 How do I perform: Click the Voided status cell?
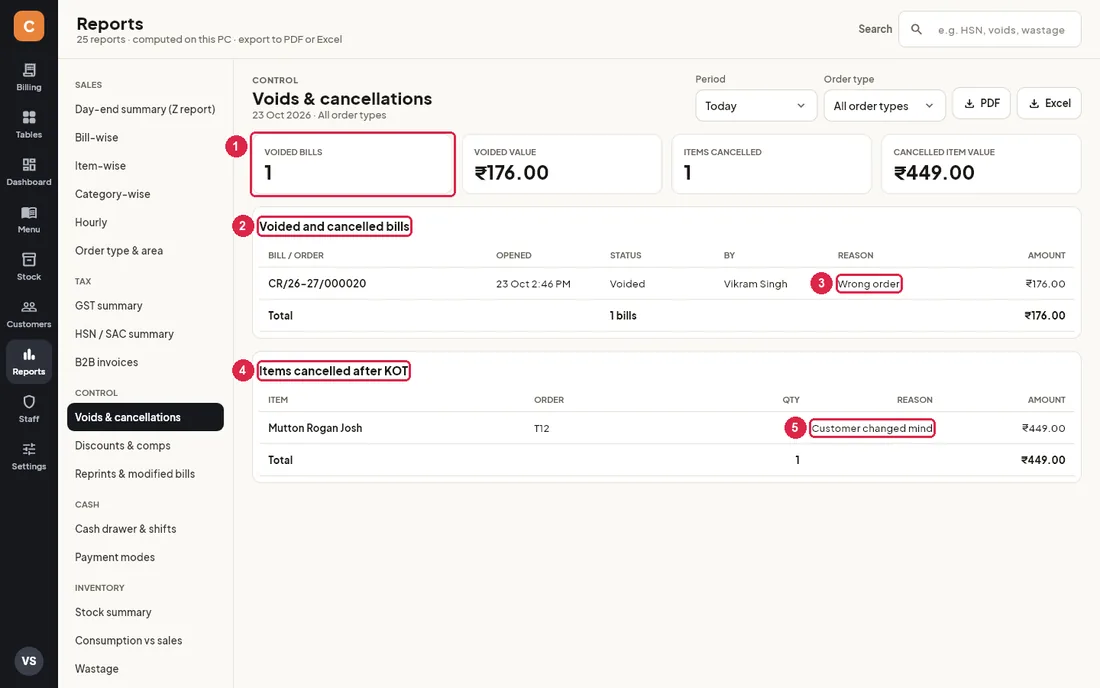[627, 284]
